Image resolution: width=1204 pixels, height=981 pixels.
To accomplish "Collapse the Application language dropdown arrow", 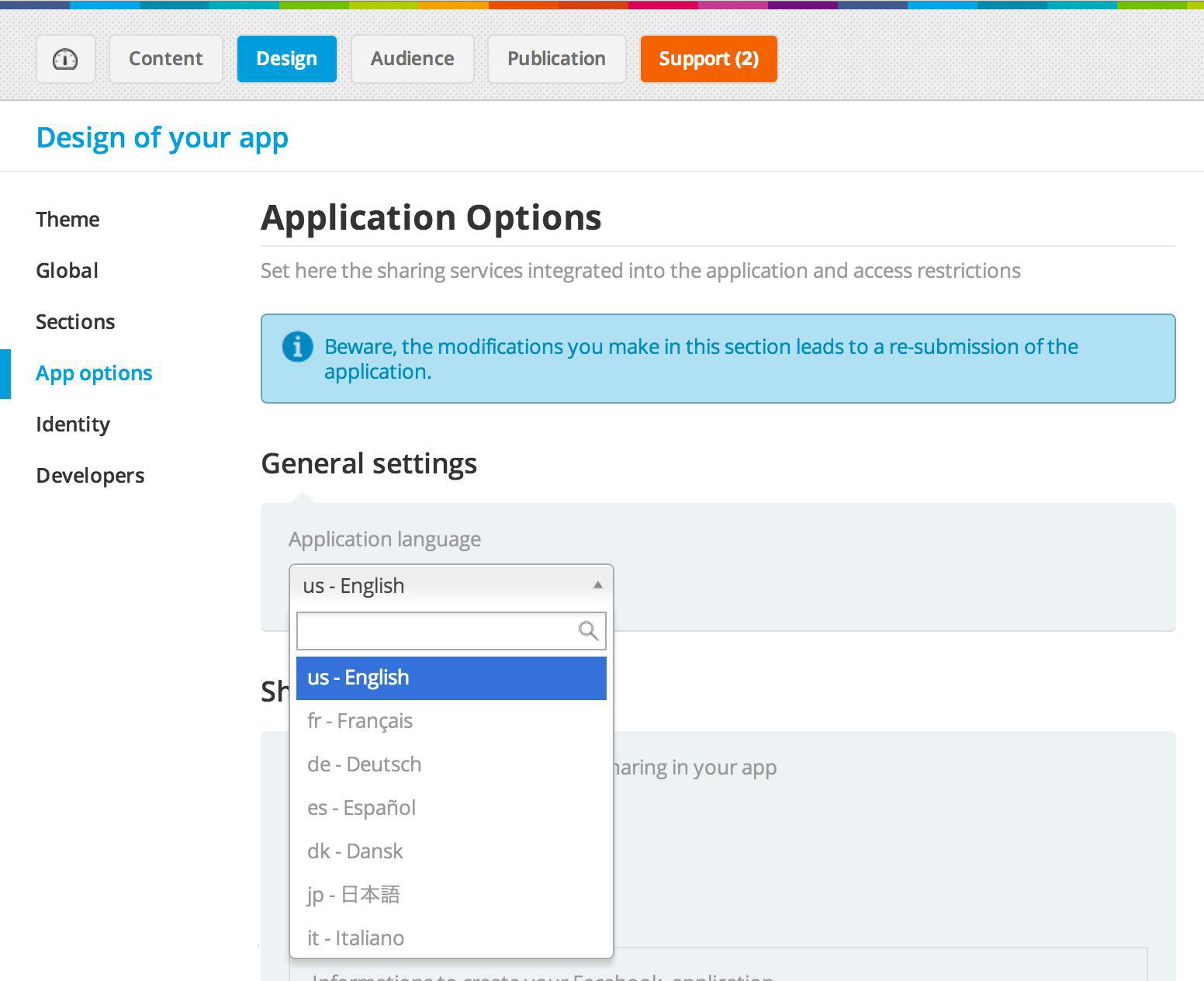I will [597, 585].
